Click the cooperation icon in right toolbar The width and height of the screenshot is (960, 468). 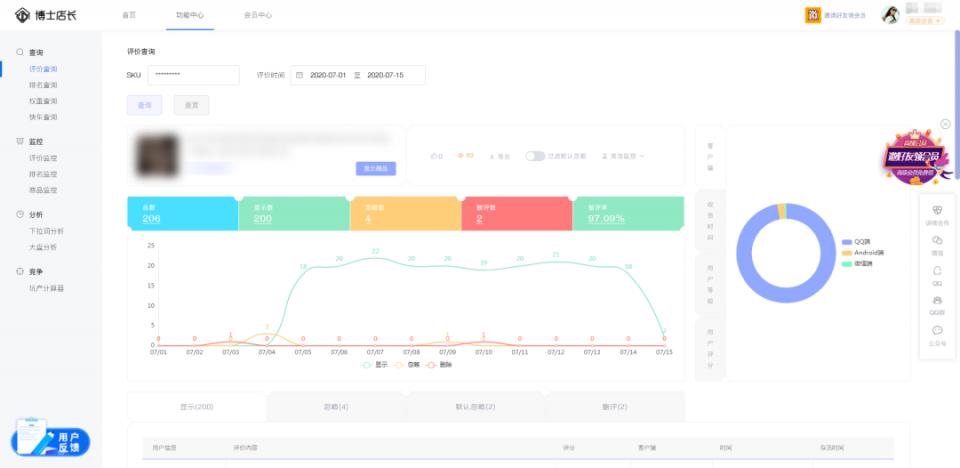click(x=937, y=210)
